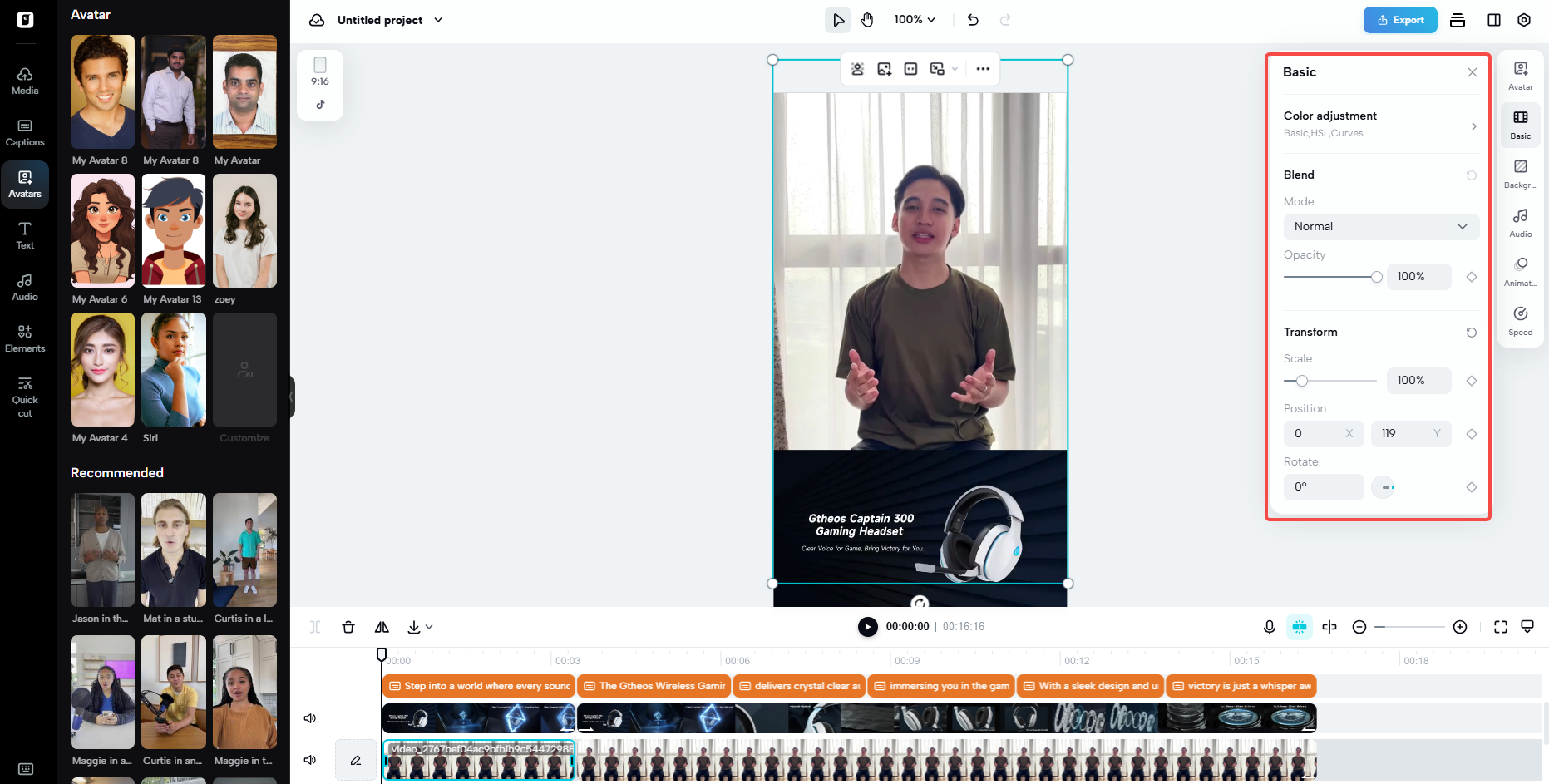Toggle the panel layout icon in top bar
1549x784 pixels.
[1494, 20]
